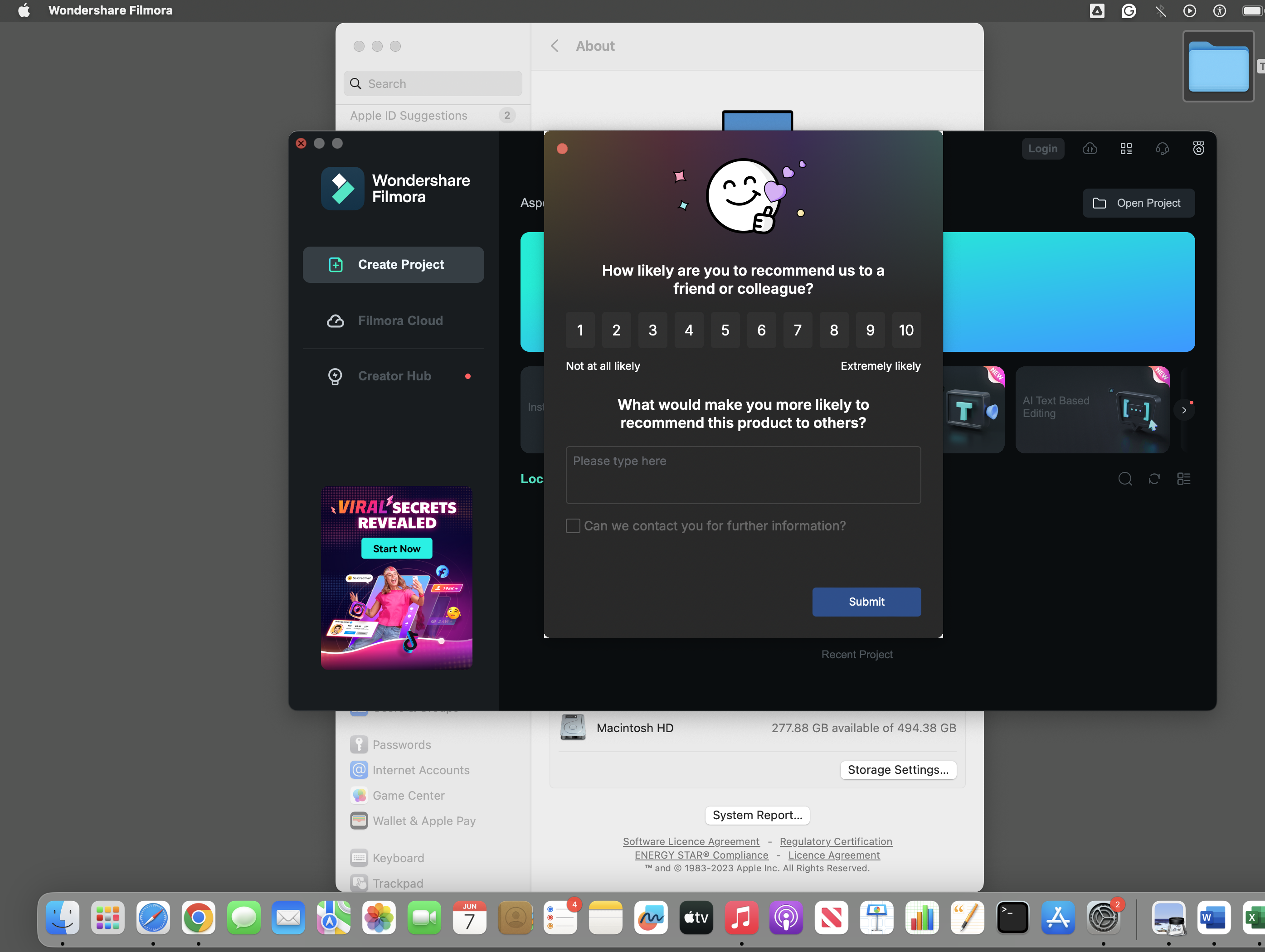The image size is (1265, 952).
Task: Click System Report button
Action: tap(757, 815)
